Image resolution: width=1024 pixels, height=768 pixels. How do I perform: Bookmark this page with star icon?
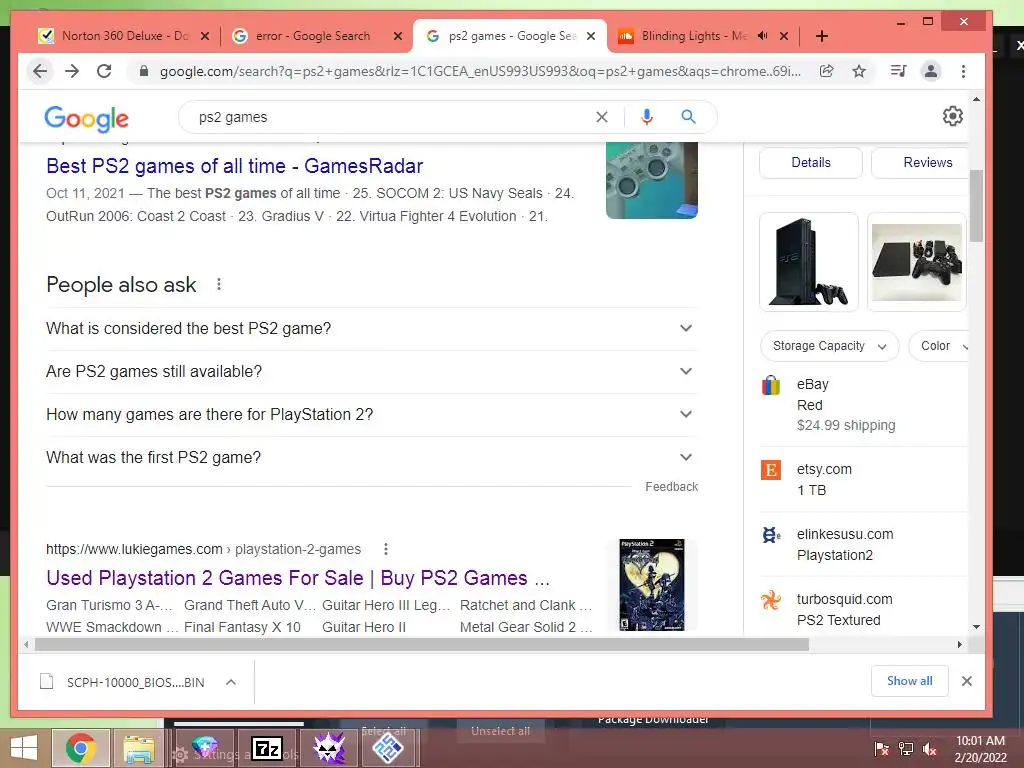pos(859,71)
